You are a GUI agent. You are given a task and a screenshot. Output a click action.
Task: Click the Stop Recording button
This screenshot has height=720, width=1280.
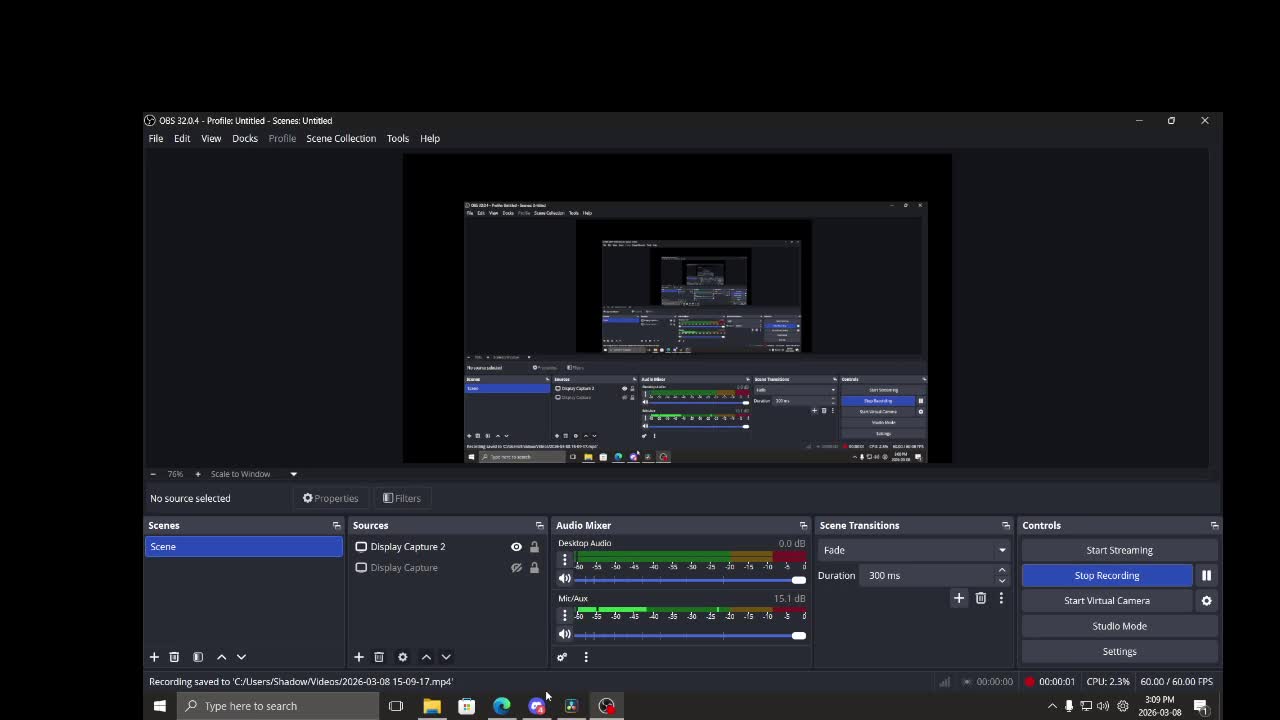pos(1106,575)
